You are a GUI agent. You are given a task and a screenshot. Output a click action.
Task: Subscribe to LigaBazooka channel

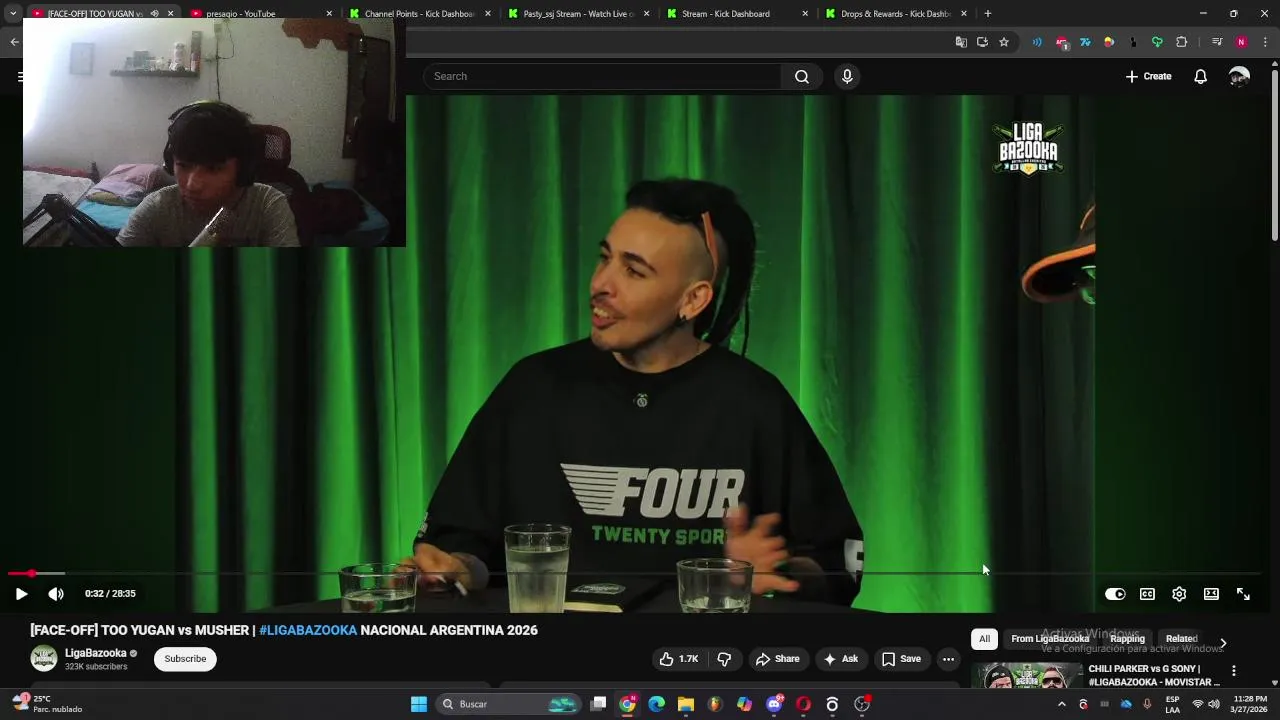[185, 659]
